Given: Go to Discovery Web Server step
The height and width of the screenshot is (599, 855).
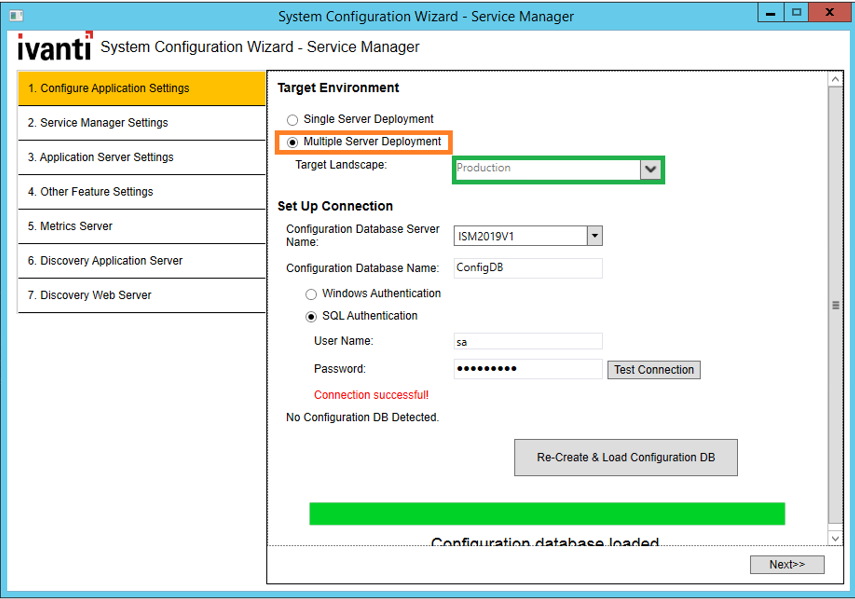Looking at the screenshot, I should [x=141, y=295].
